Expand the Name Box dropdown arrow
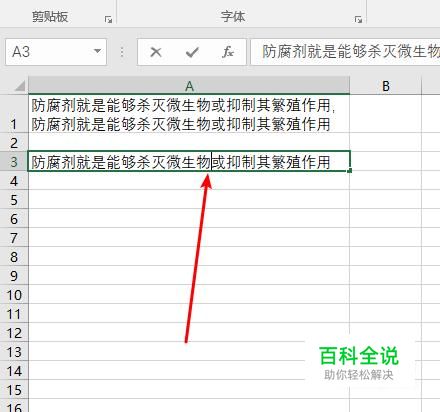 pyautogui.click(x=97, y=51)
